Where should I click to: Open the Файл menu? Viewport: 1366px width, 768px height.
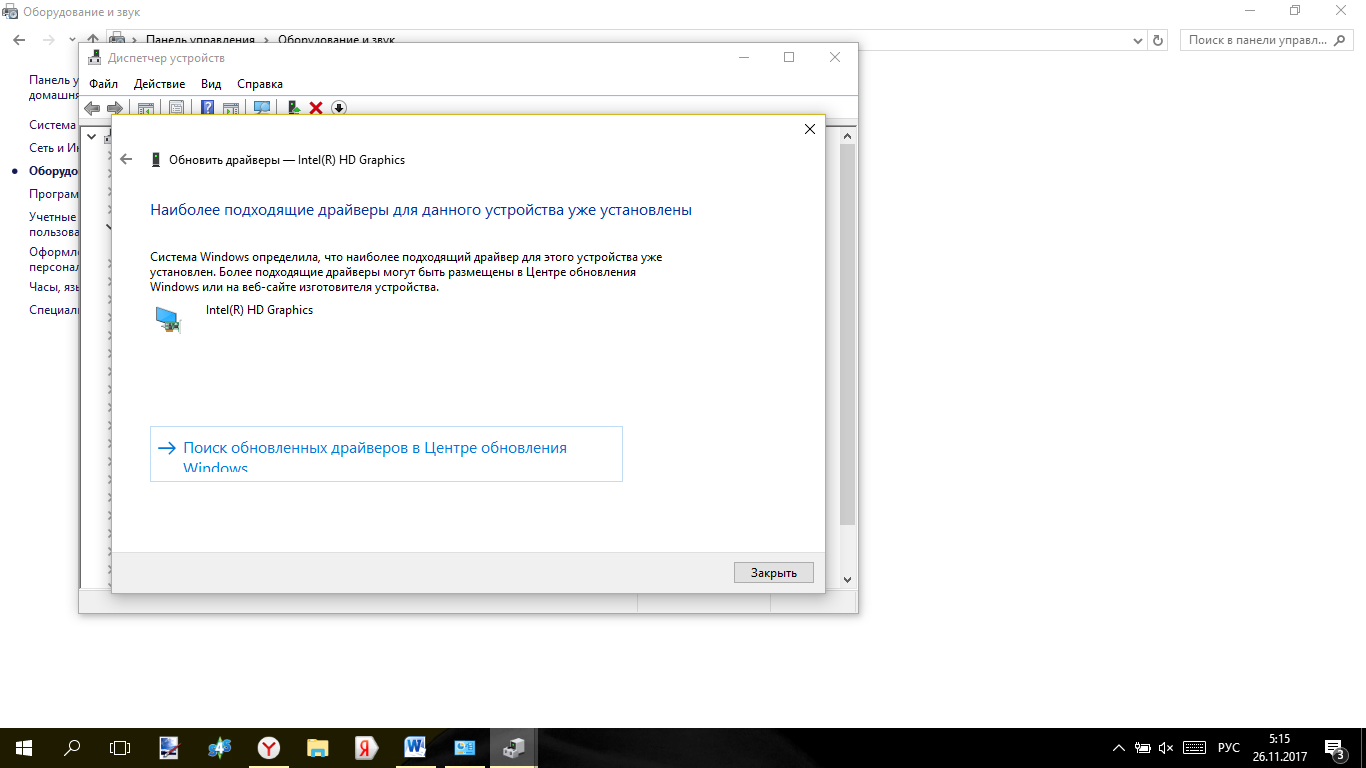(x=103, y=84)
